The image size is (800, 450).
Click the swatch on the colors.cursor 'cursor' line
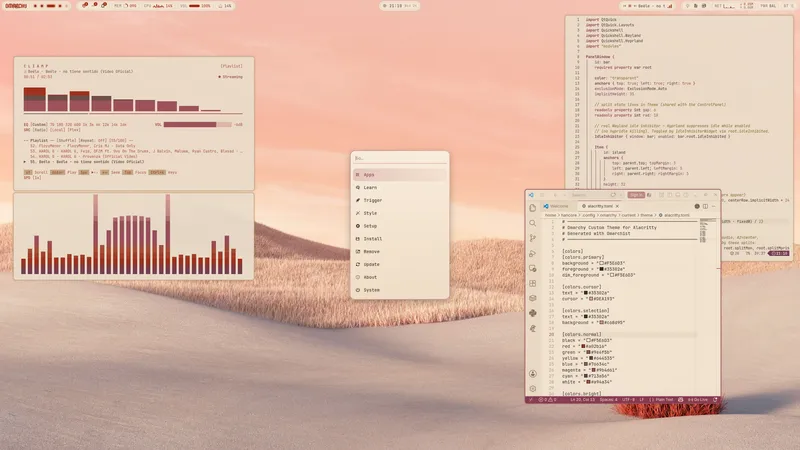coord(591,298)
